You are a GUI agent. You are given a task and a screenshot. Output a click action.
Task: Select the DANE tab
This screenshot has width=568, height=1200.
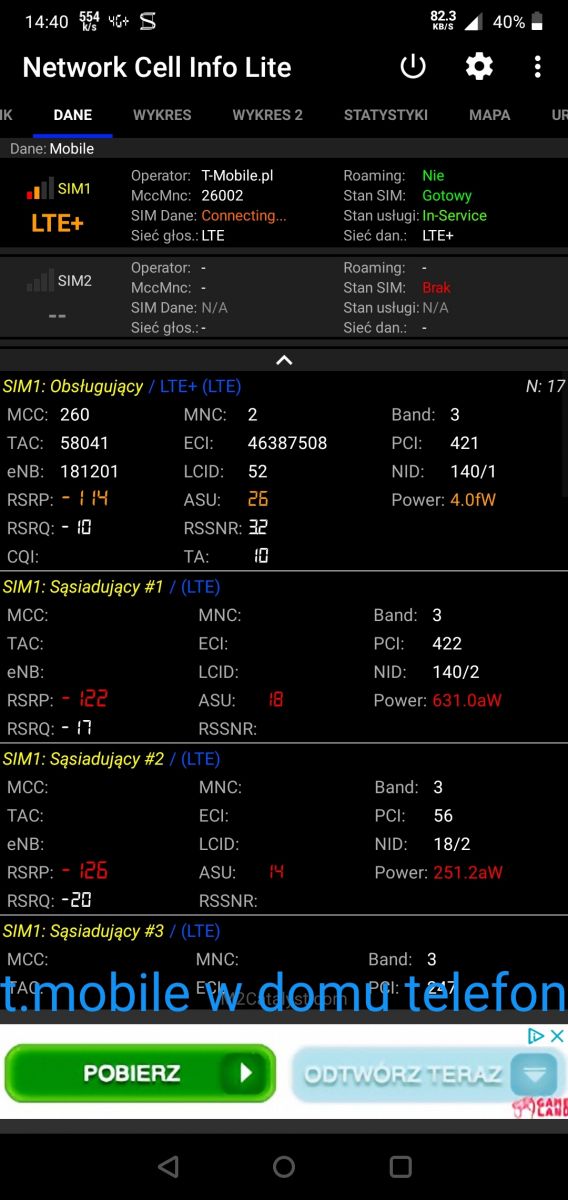[x=73, y=115]
